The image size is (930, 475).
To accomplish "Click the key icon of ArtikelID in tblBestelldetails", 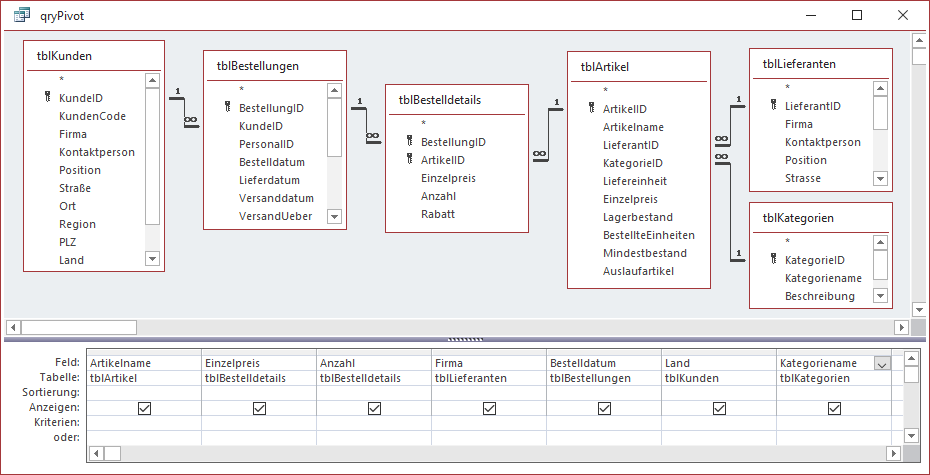I will coord(409,160).
